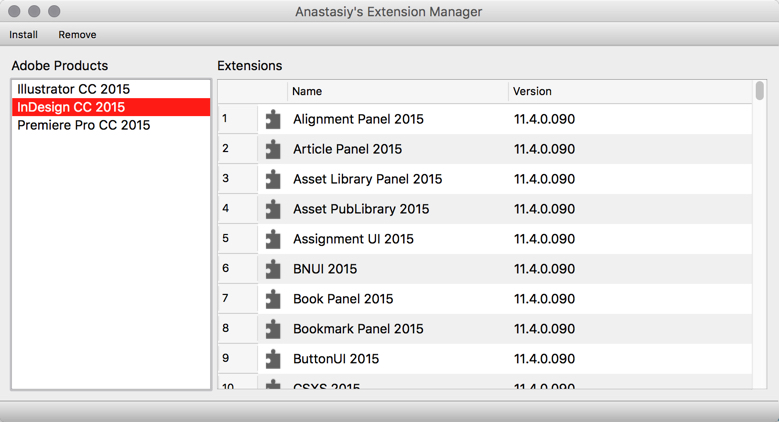Select the Assignment UI 2015 name
This screenshot has height=422, width=779.
click(x=353, y=239)
